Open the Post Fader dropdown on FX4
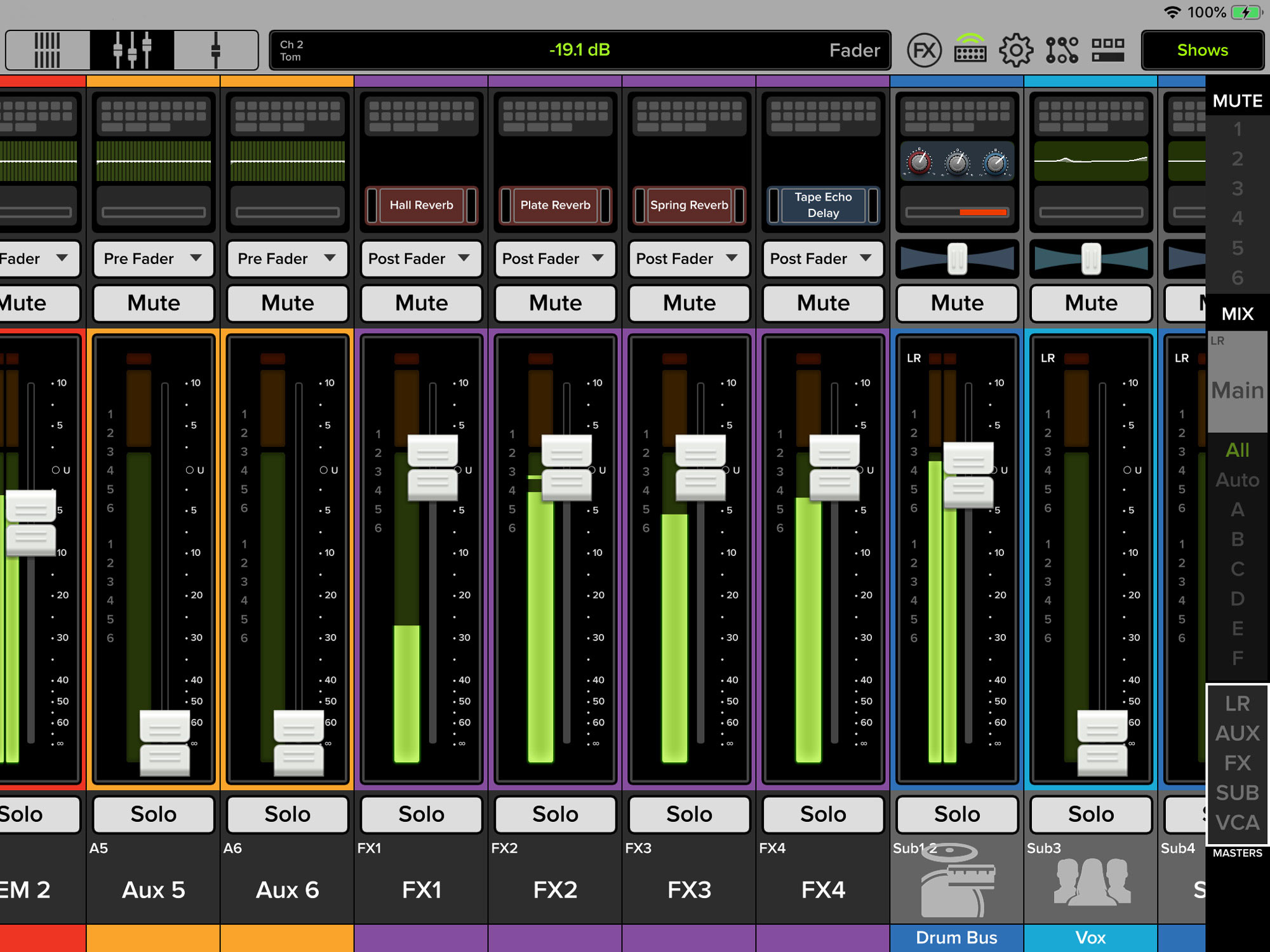This screenshot has width=1270, height=952. tap(822, 259)
